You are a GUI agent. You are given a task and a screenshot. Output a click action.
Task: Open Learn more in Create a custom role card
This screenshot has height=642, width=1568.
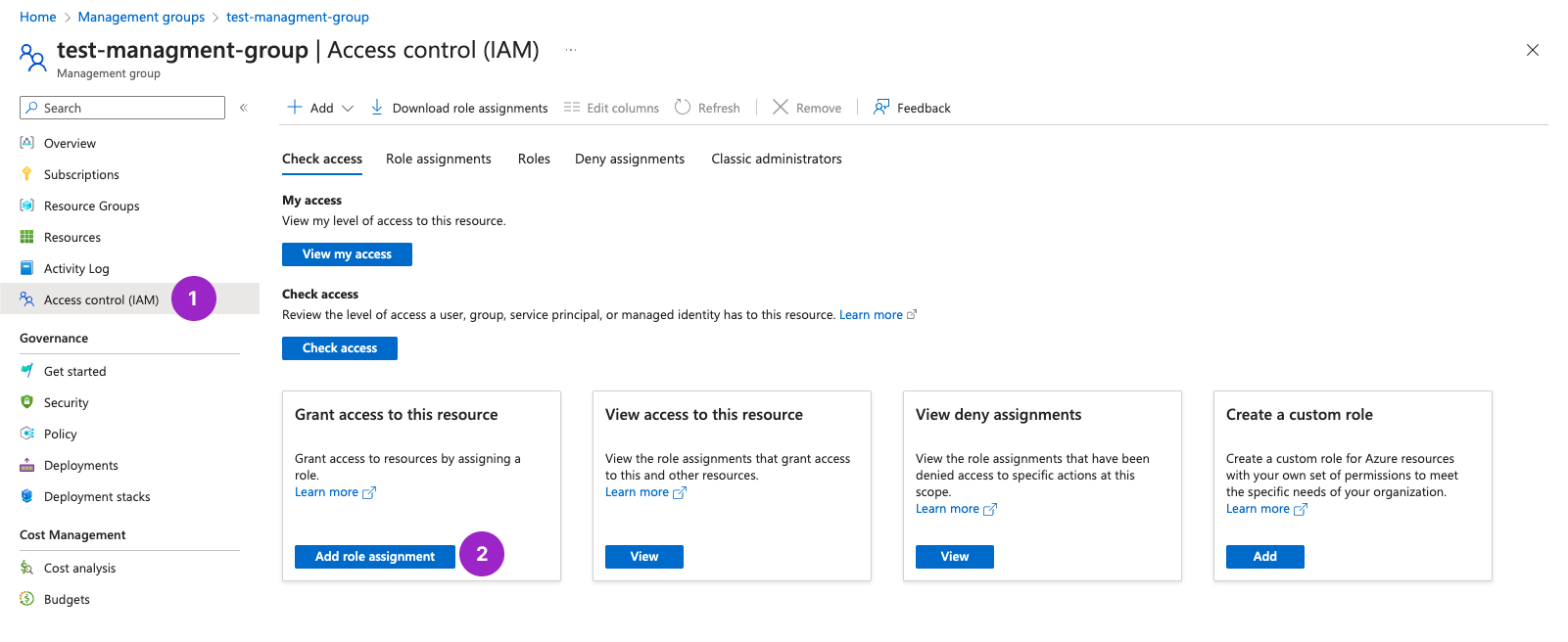1266,509
